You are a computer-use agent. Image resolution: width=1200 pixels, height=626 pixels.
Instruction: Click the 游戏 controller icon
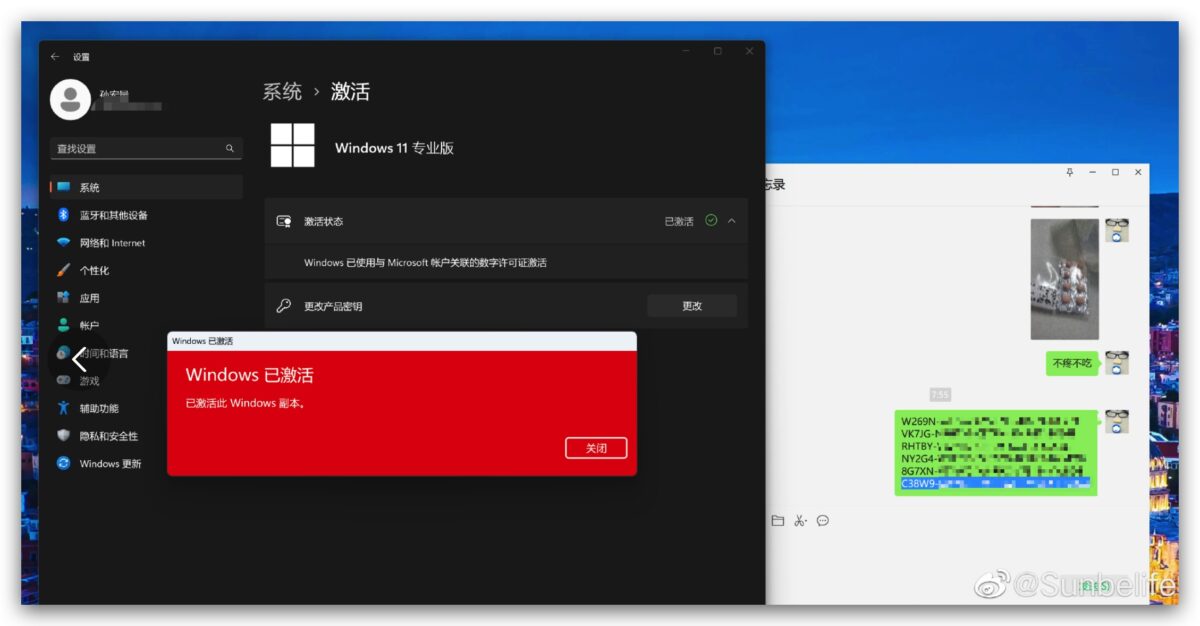(63, 380)
